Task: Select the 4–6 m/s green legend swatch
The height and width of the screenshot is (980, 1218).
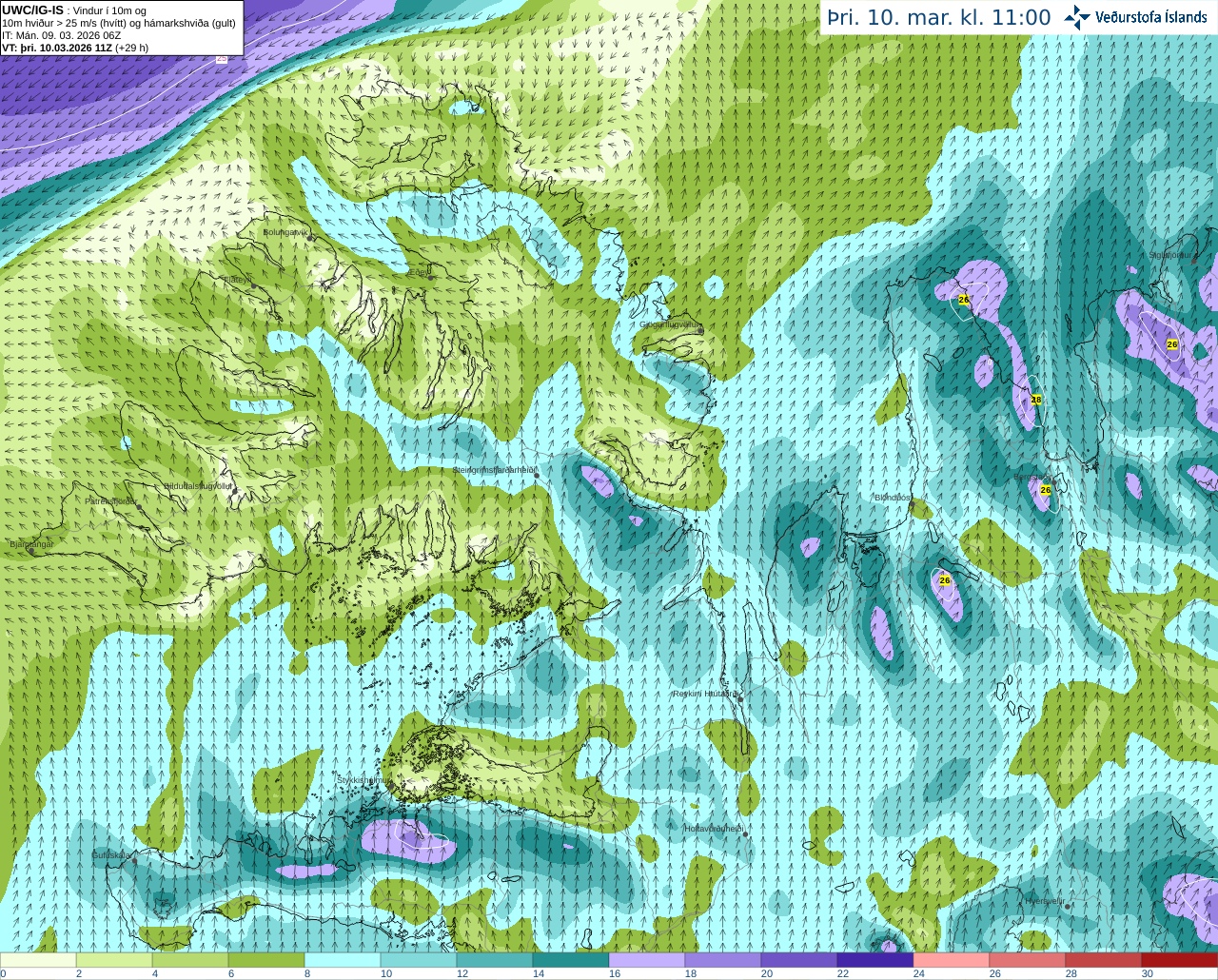Action: point(190,960)
